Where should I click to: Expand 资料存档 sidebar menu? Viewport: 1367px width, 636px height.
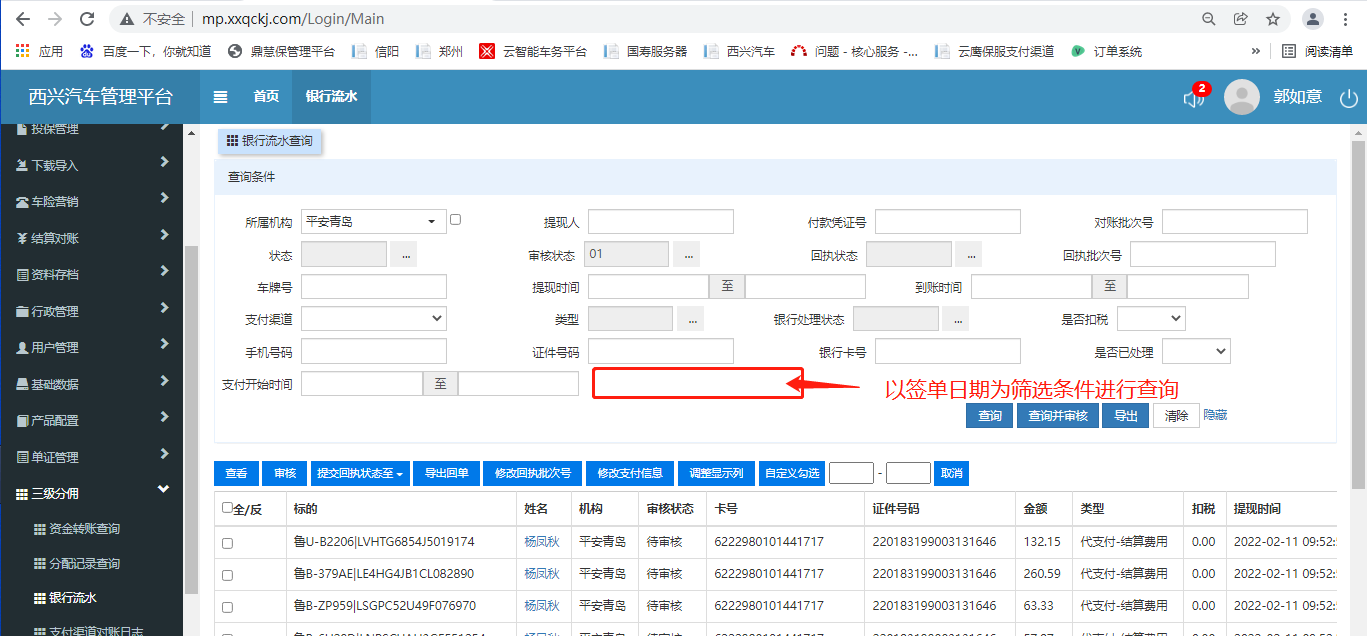click(92, 274)
